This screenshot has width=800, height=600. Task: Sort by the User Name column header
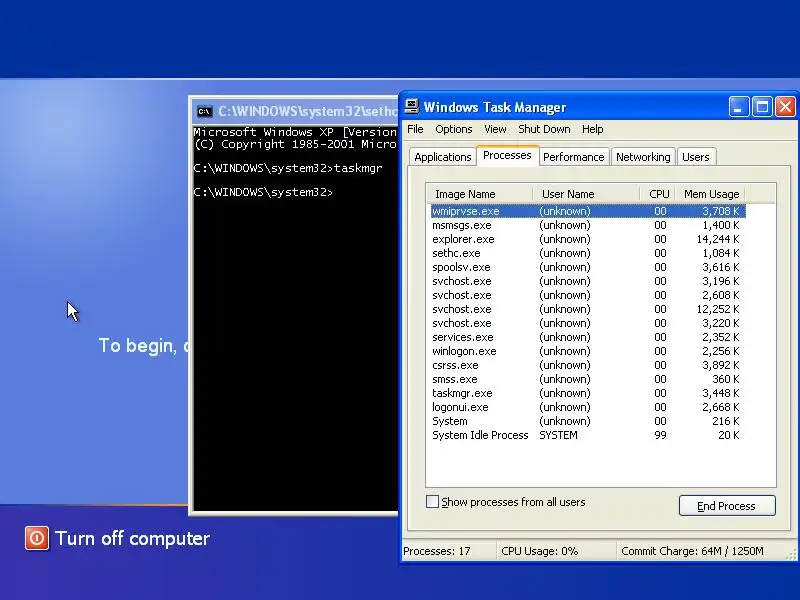tap(586, 194)
